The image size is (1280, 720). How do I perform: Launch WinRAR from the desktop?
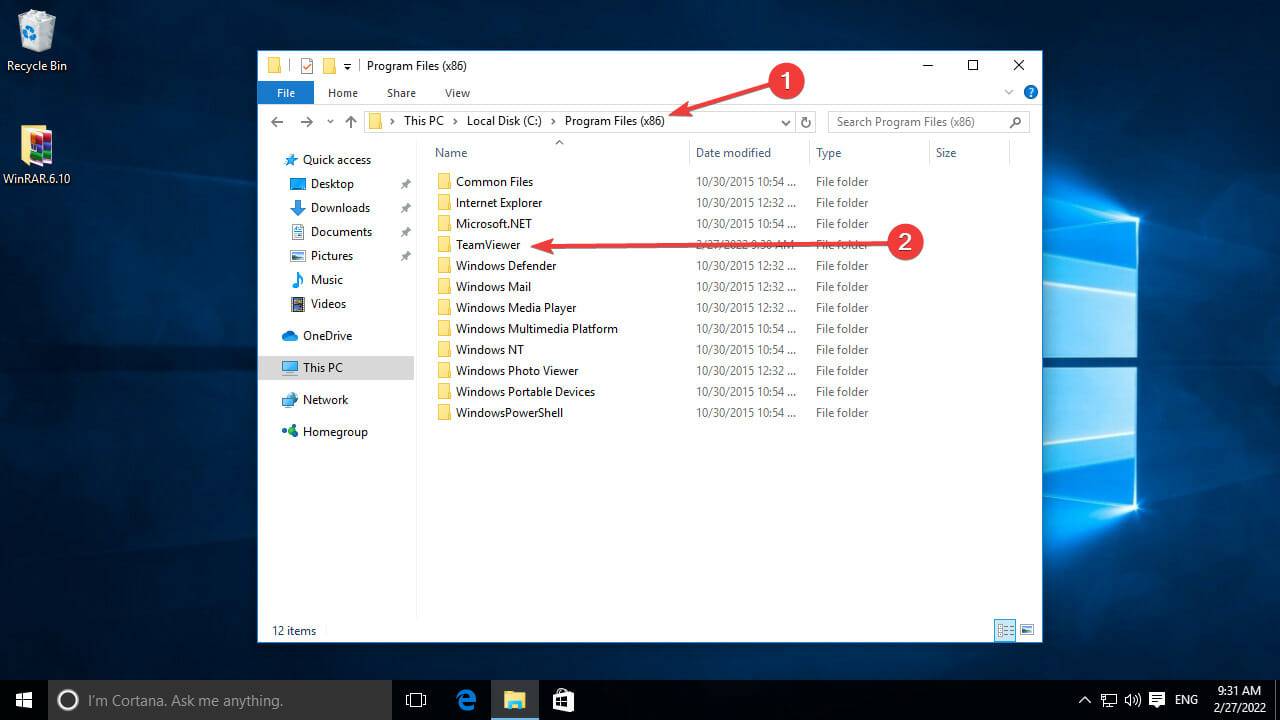[37, 145]
